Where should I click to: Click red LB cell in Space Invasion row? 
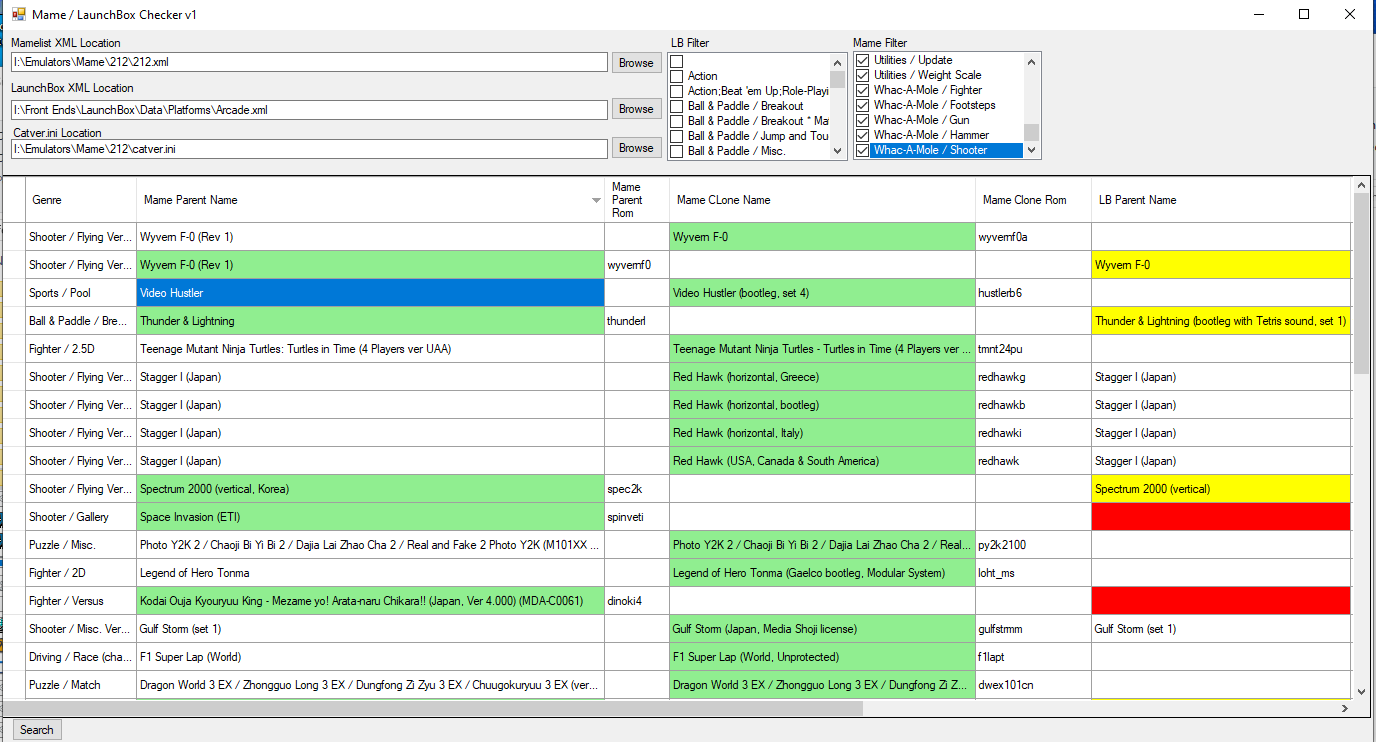click(1221, 517)
